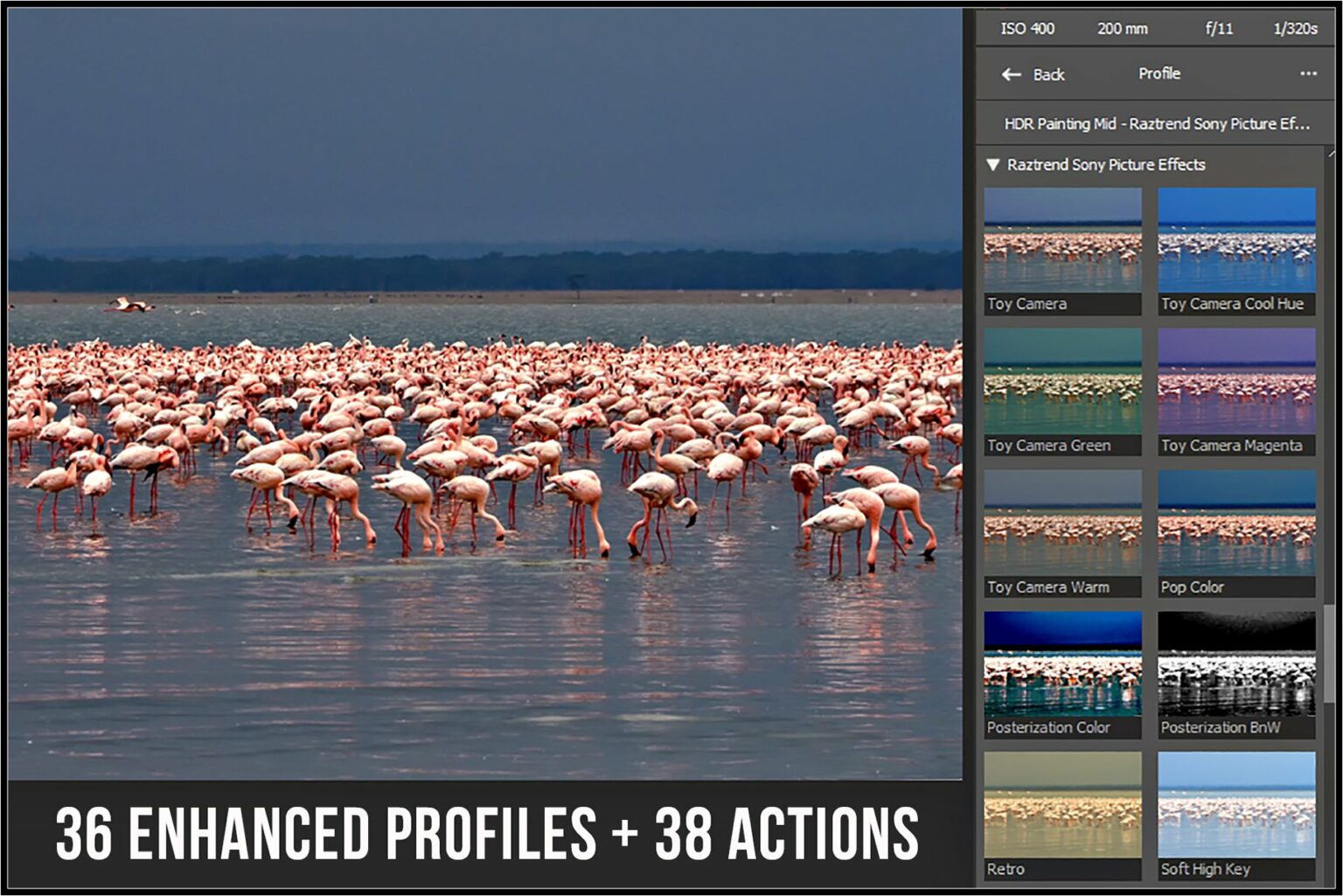This screenshot has width=1343, height=896.
Task: Apply the Toy Camera Magenta profile
Action: coord(1235,378)
